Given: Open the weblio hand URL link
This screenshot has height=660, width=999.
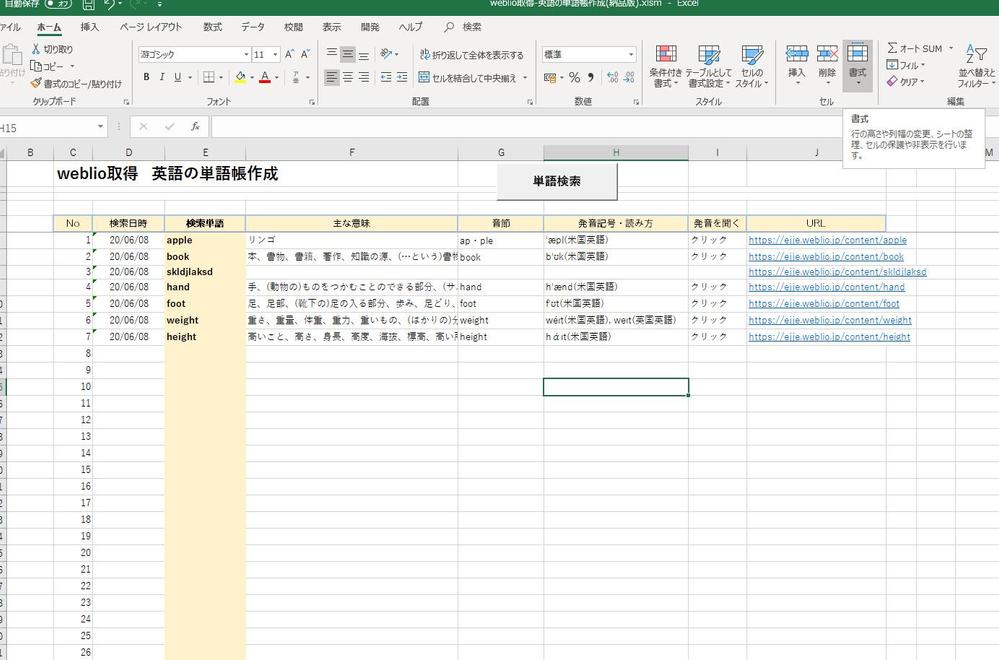Looking at the screenshot, I should (x=826, y=287).
